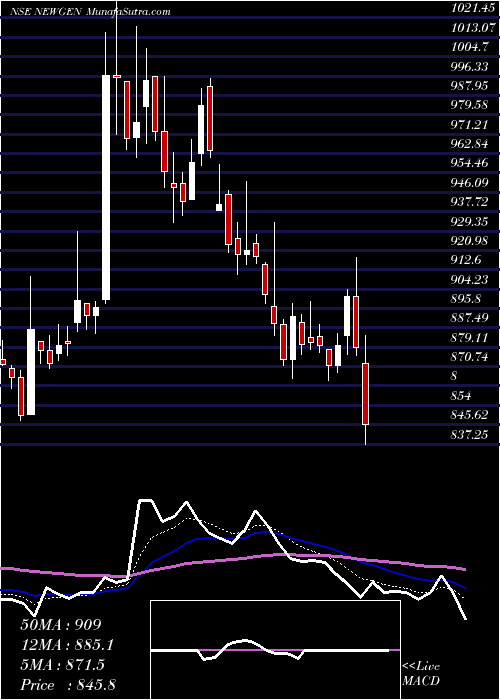
Task: Click the 854 price axis label
Action: coord(461,396)
